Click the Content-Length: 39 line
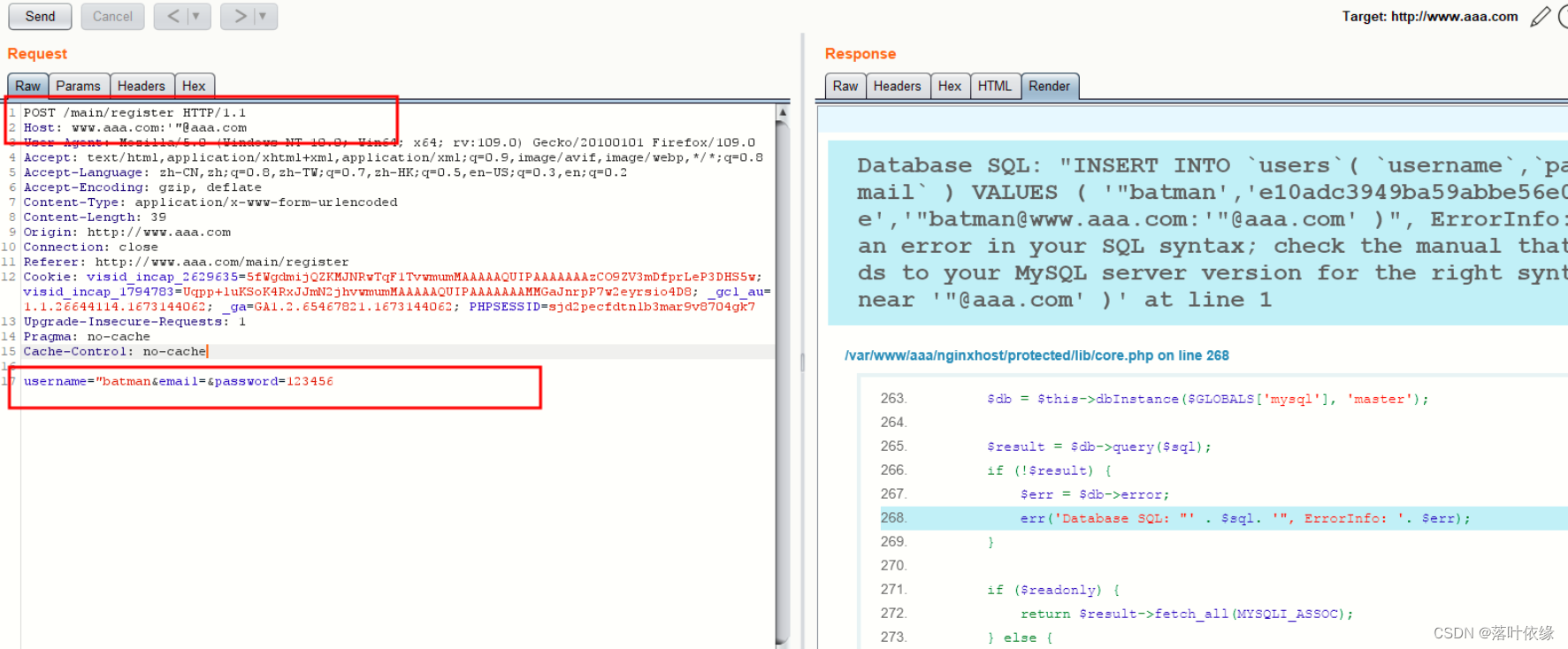1568x649 pixels. tap(95, 217)
